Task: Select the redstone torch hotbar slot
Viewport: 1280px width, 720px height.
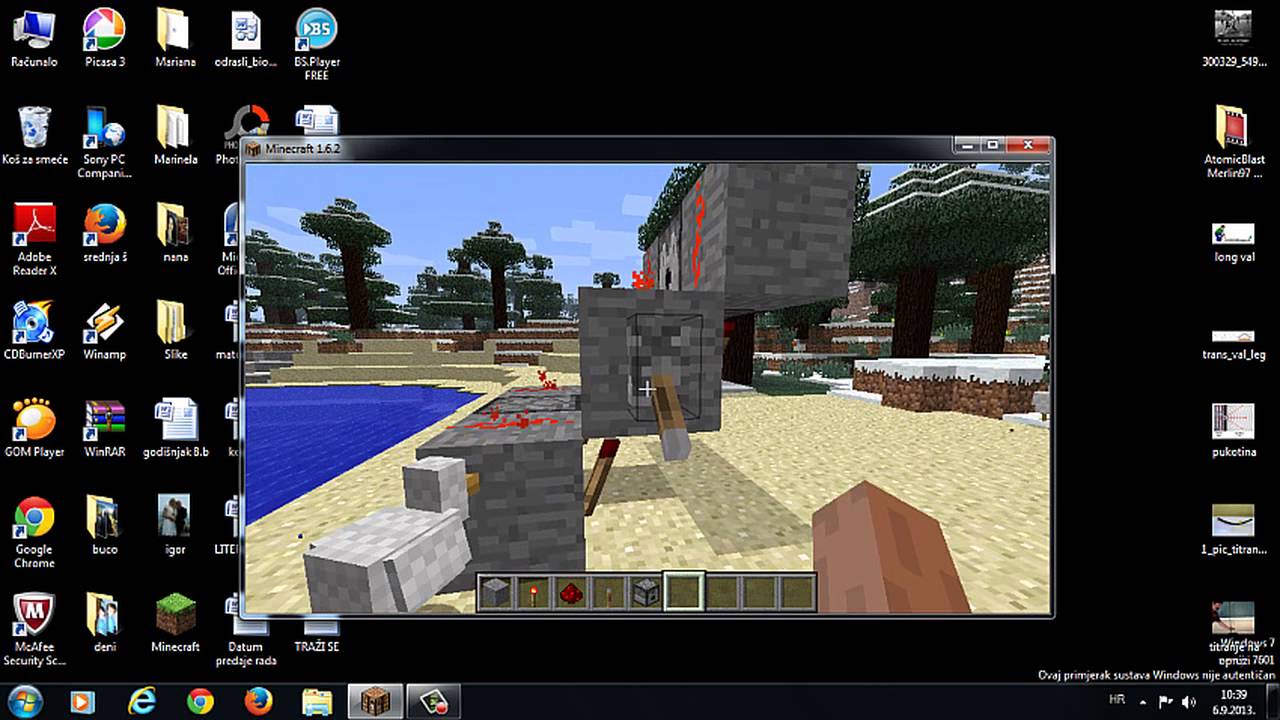Action: click(x=532, y=592)
